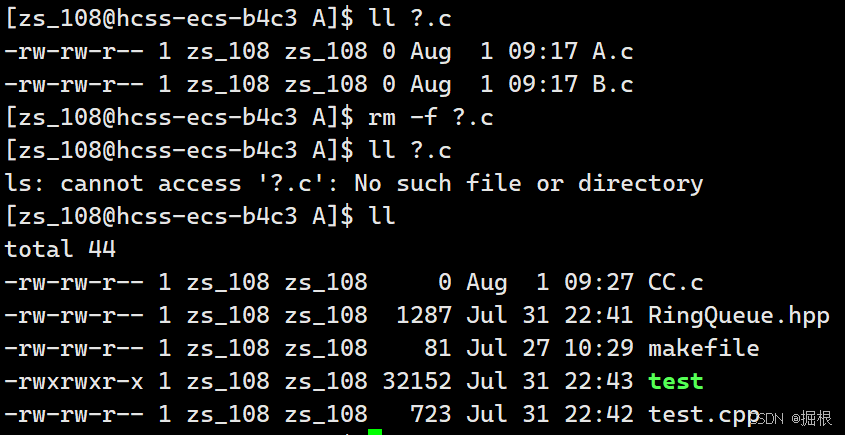Click the 'No such file or directory' text
This screenshot has height=435, width=845.
(529, 184)
